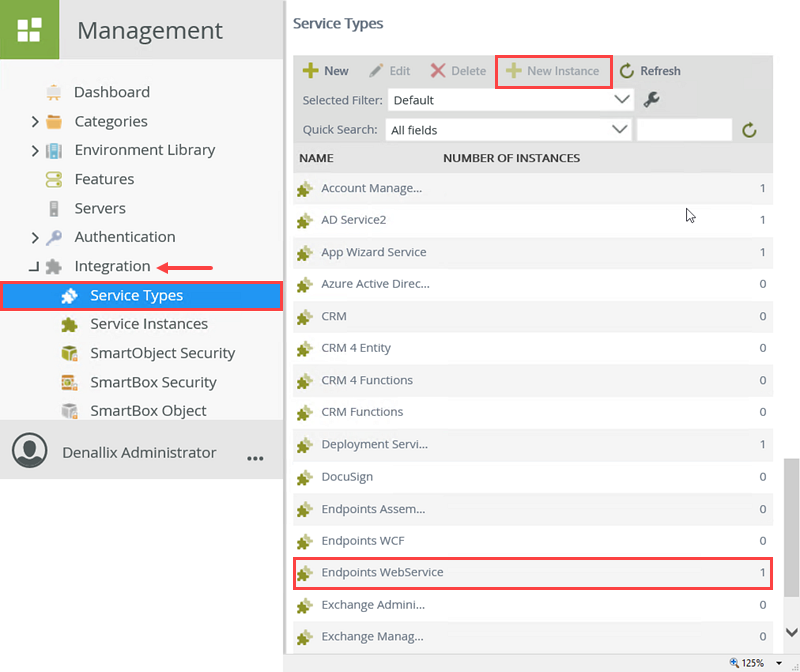800x672 pixels.
Task: Click the Categories folder icon
Action: (54, 121)
